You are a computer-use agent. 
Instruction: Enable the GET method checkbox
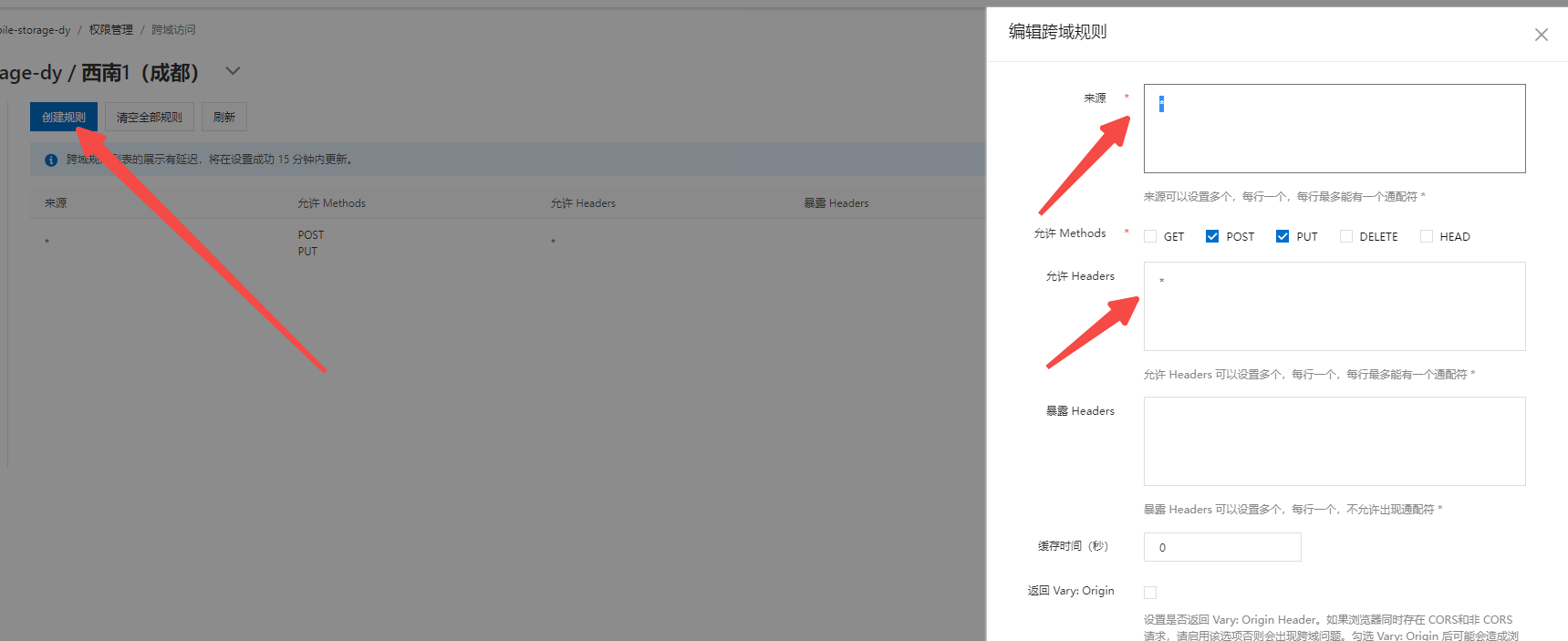pos(1150,236)
